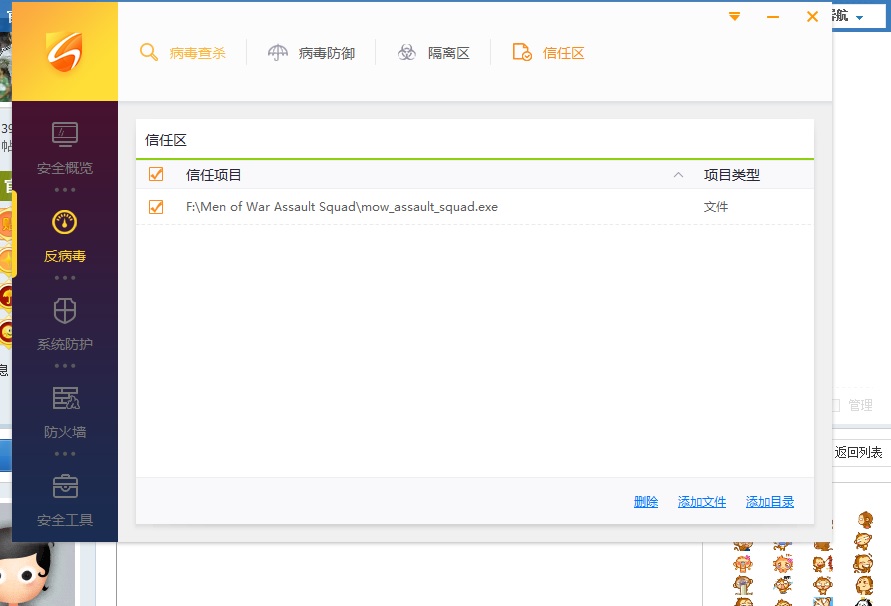
Task: Open the 安全概览 security overview panel
Action: [65, 145]
